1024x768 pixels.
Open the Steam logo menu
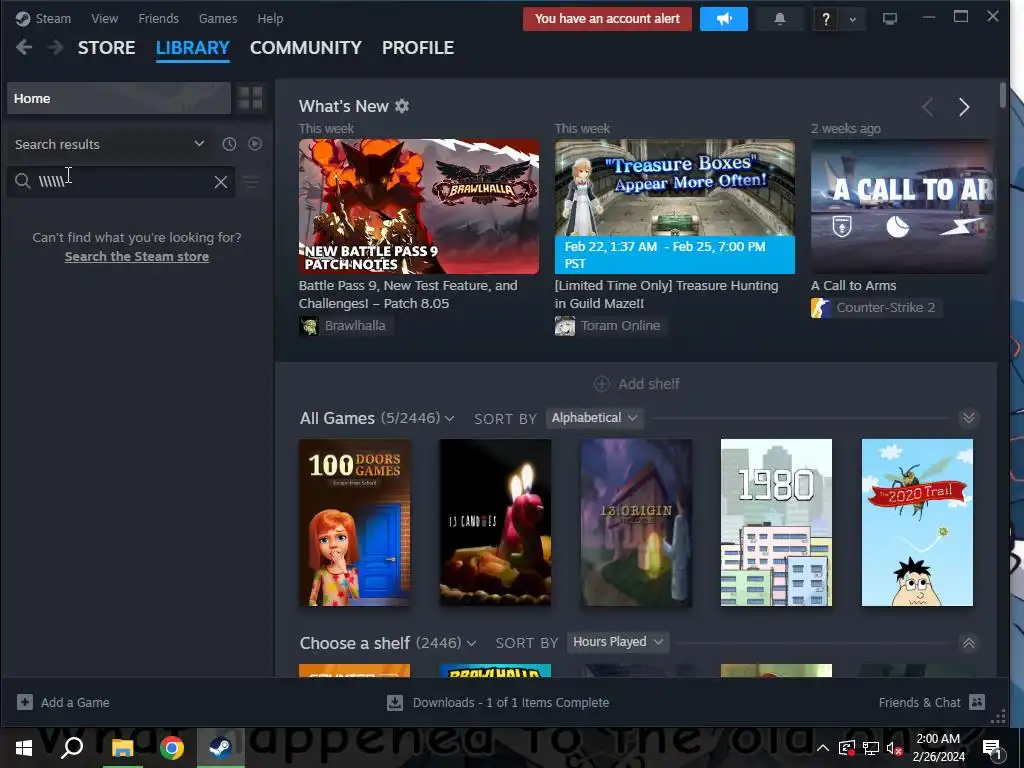click(23, 18)
